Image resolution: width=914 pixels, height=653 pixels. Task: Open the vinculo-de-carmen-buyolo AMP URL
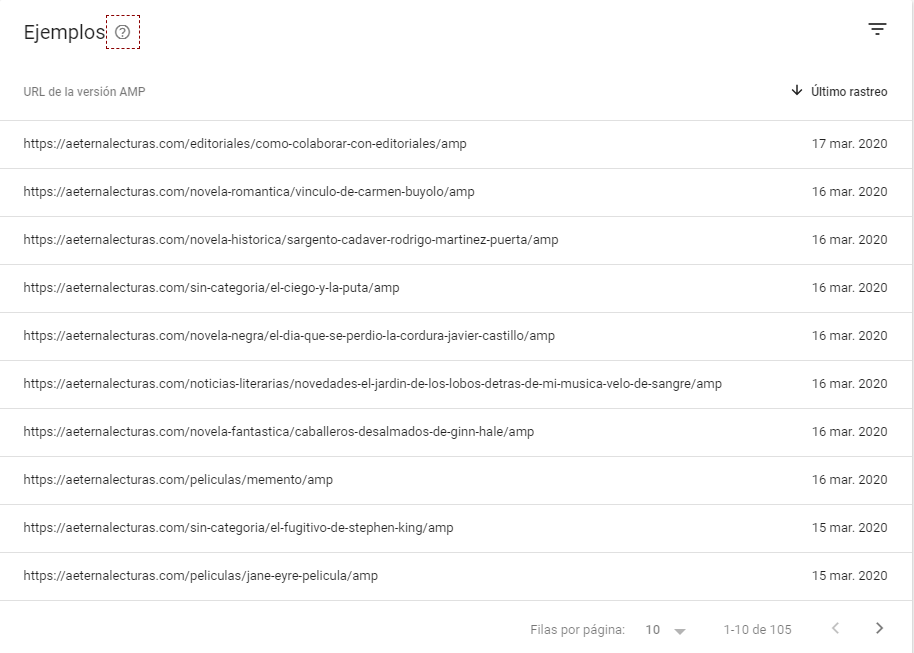coord(249,192)
